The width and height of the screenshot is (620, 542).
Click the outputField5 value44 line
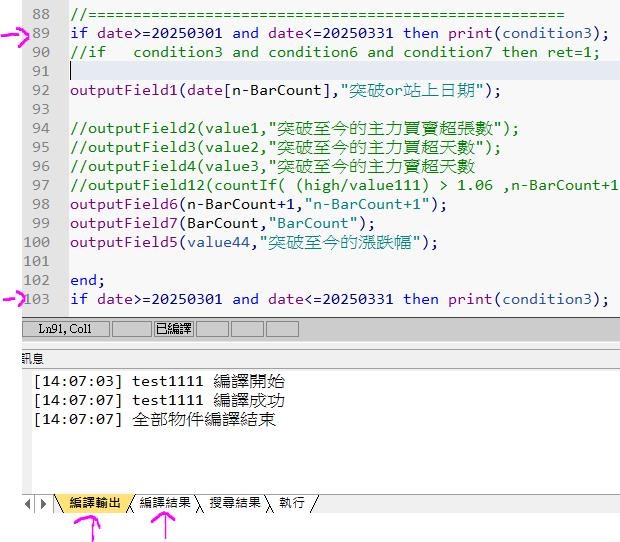pos(253,242)
